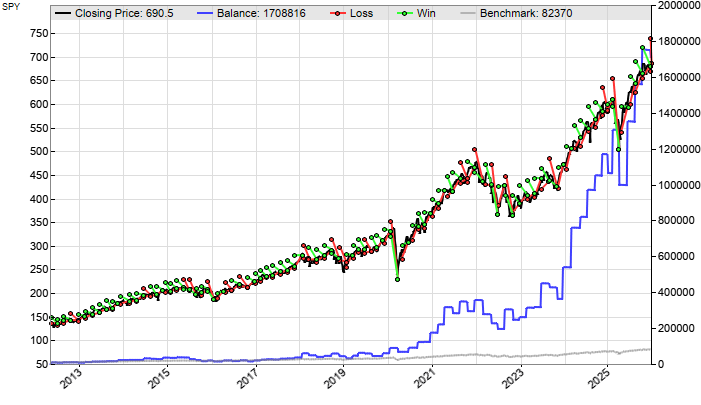Click the 2025 x-axis label
Viewport: 701px width, 405px height.
599,378
